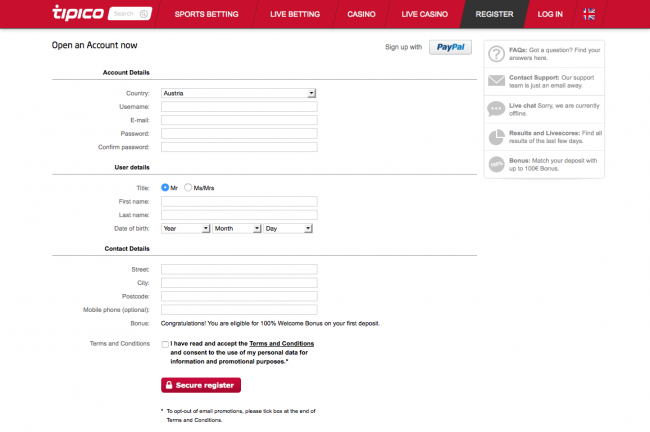Image resolution: width=650 pixels, height=432 pixels.
Task: Expand the birth Year dropdown
Action: (x=185, y=228)
